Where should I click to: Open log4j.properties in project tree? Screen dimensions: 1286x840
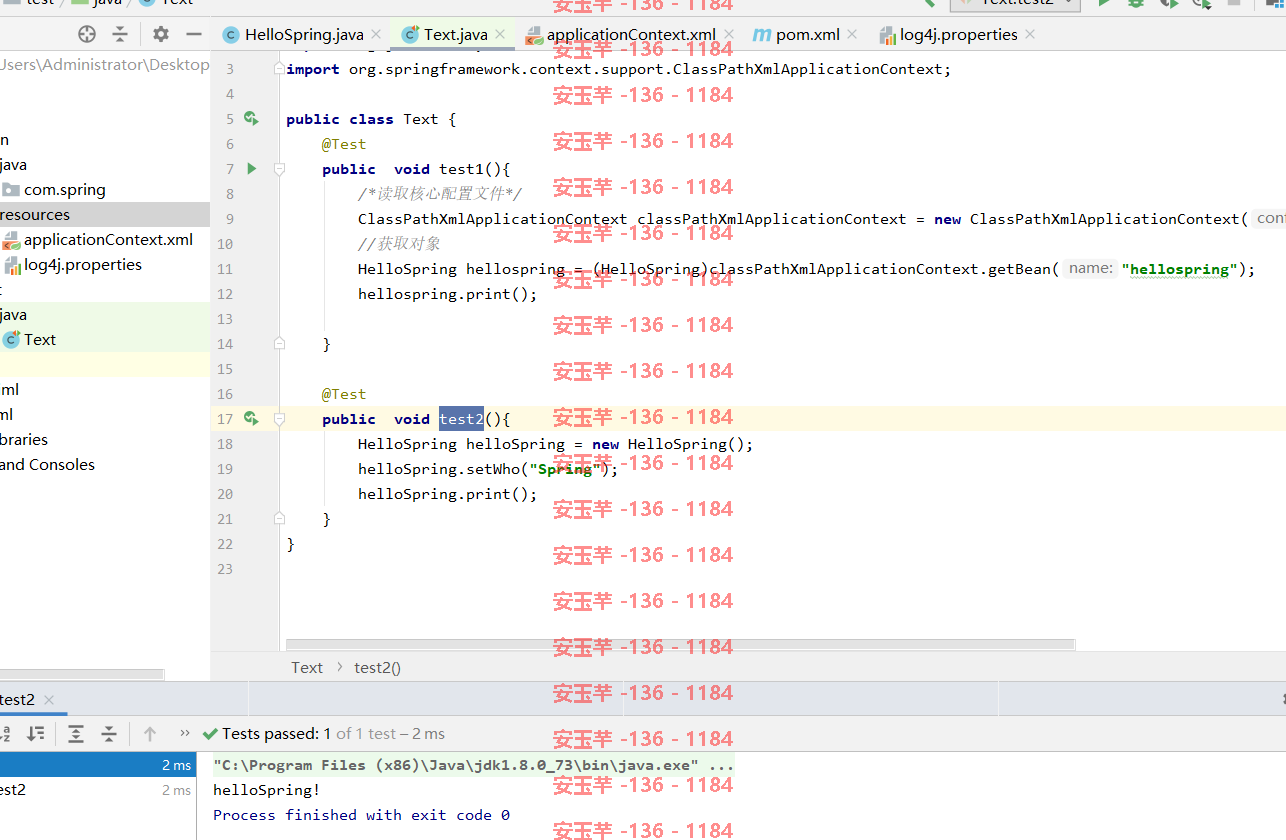tap(83, 265)
